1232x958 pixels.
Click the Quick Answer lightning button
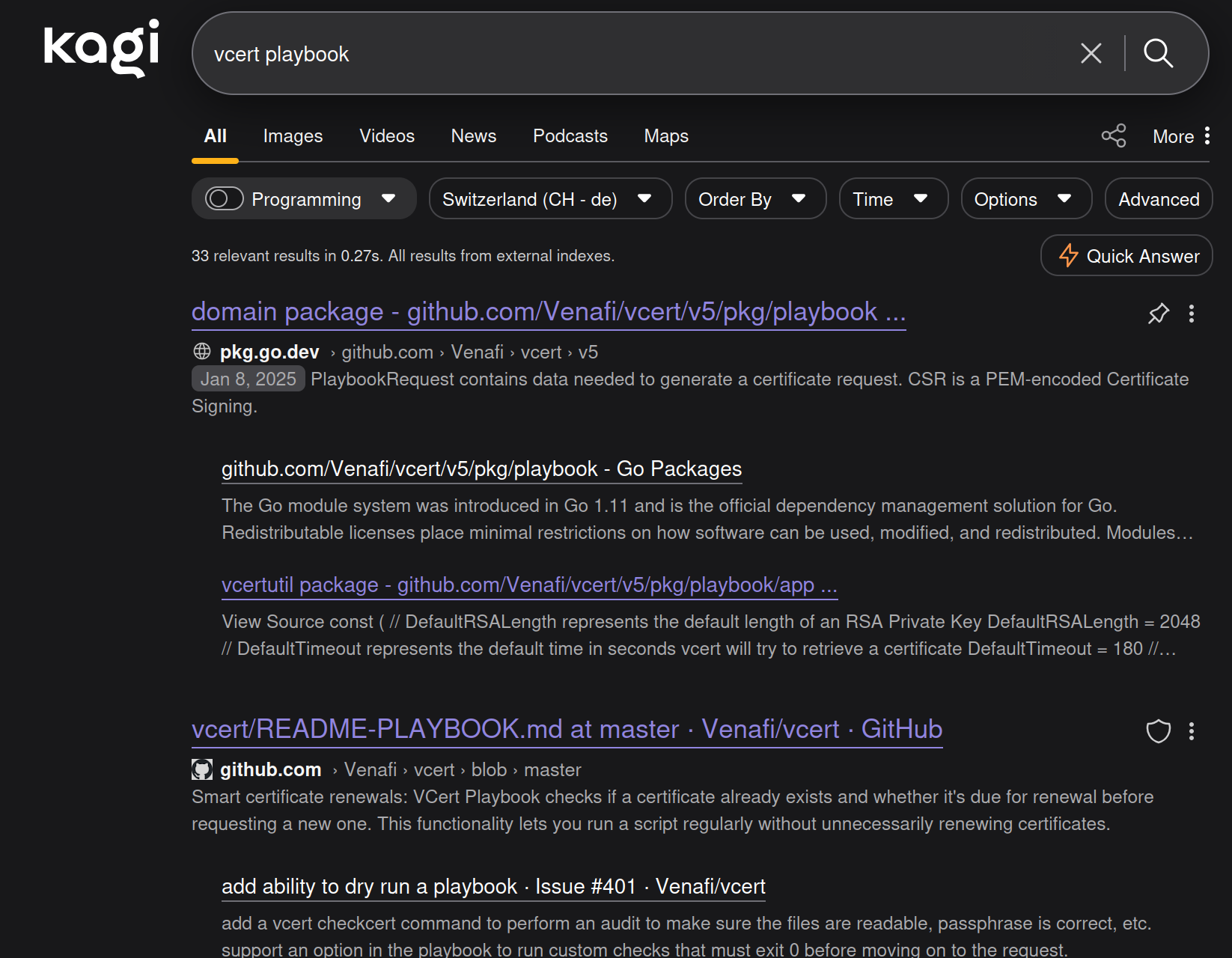(x=1127, y=256)
